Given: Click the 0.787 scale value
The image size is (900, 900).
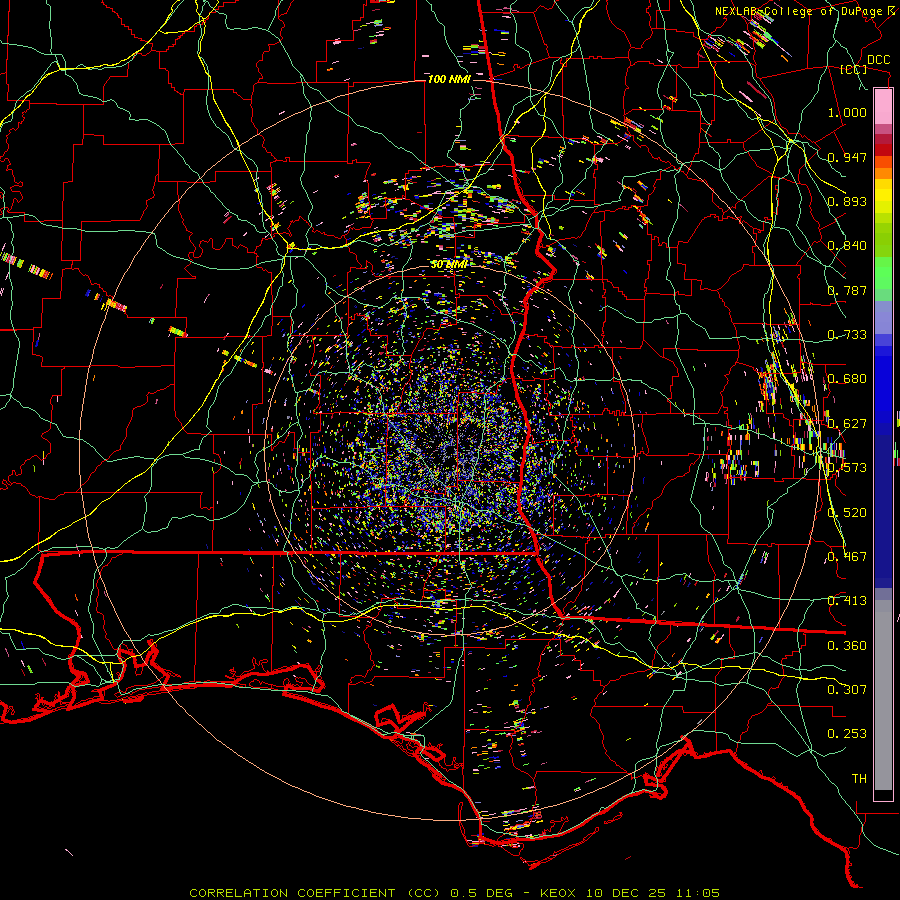Looking at the screenshot, I should pyautogui.click(x=847, y=290).
